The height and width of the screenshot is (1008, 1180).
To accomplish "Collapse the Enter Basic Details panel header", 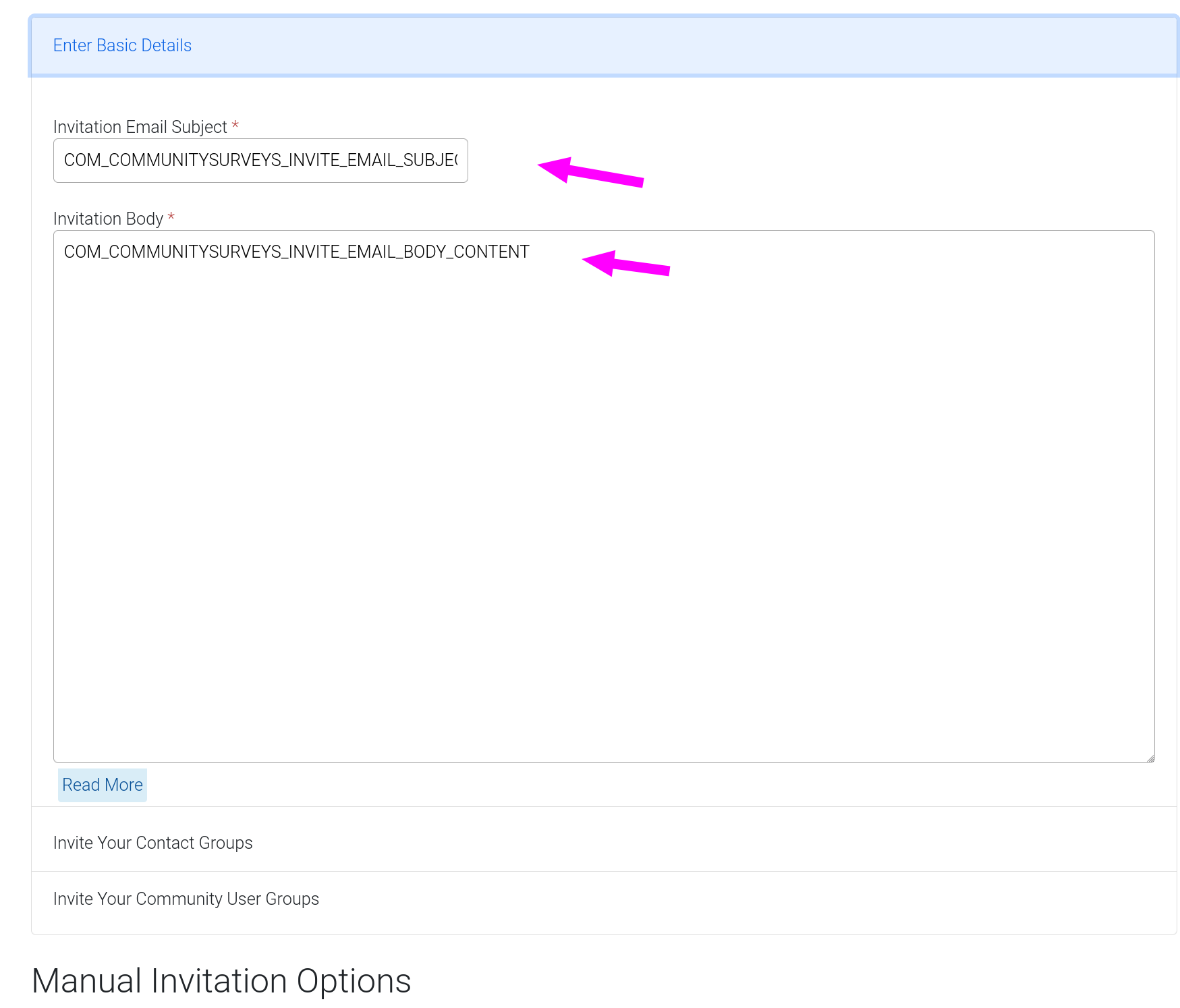I will (x=603, y=46).
